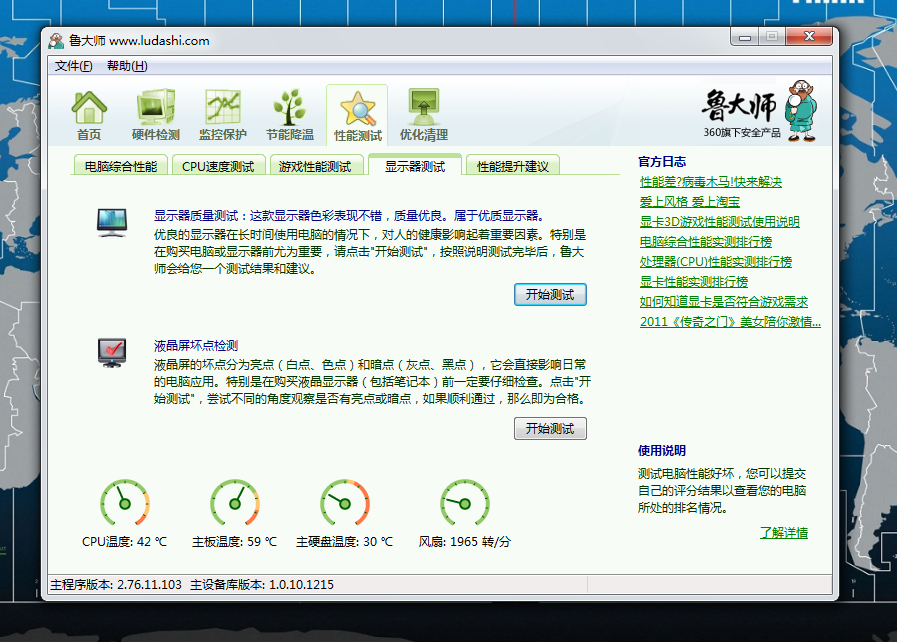Start the LCD dead pixel 开始测试 button
This screenshot has width=897, height=642.
click(x=550, y=429)
